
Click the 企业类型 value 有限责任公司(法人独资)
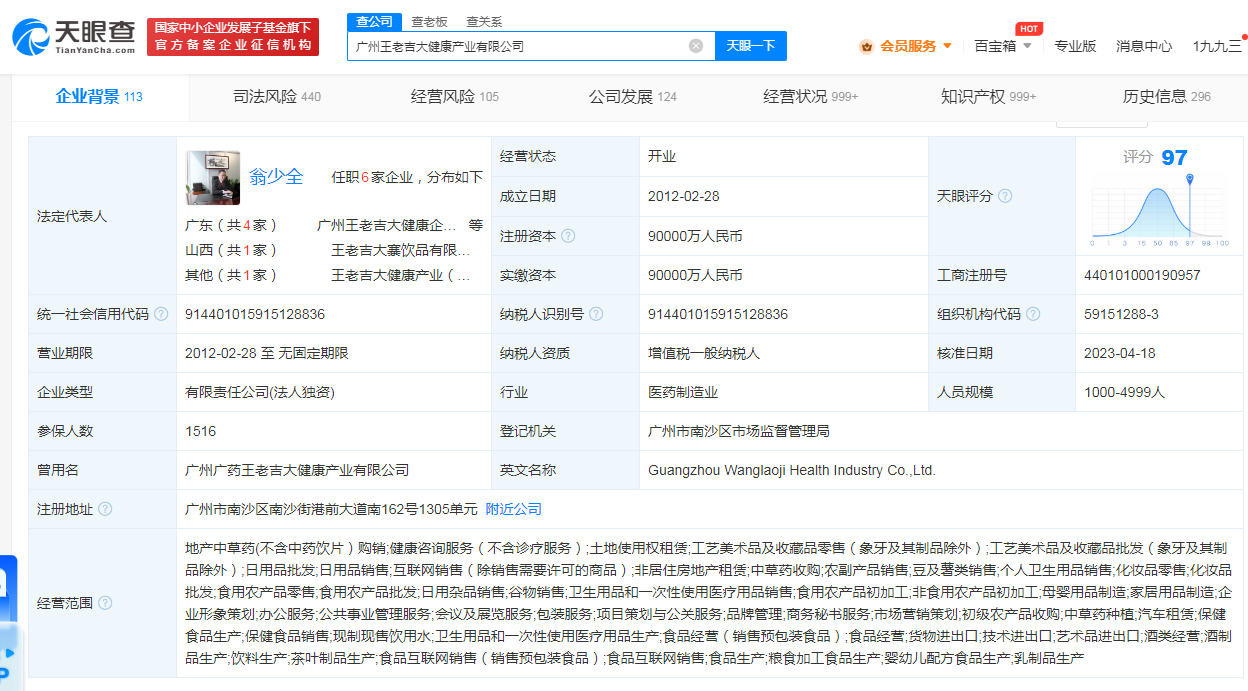[259, 392]
